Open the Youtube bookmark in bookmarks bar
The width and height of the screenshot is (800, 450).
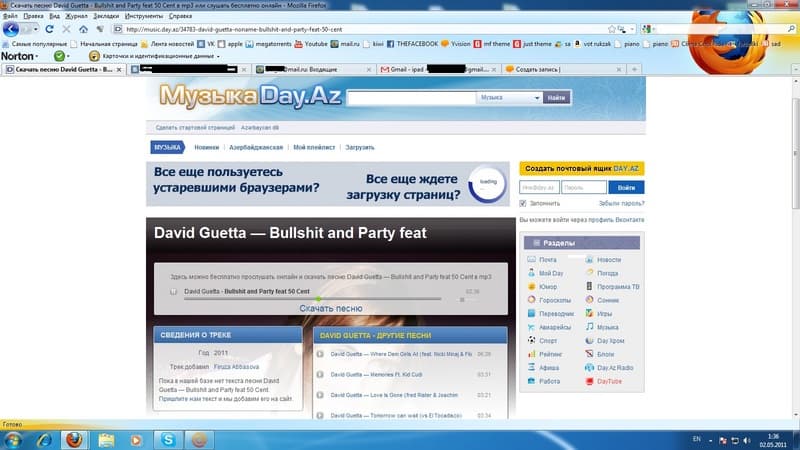click(311, 44)
